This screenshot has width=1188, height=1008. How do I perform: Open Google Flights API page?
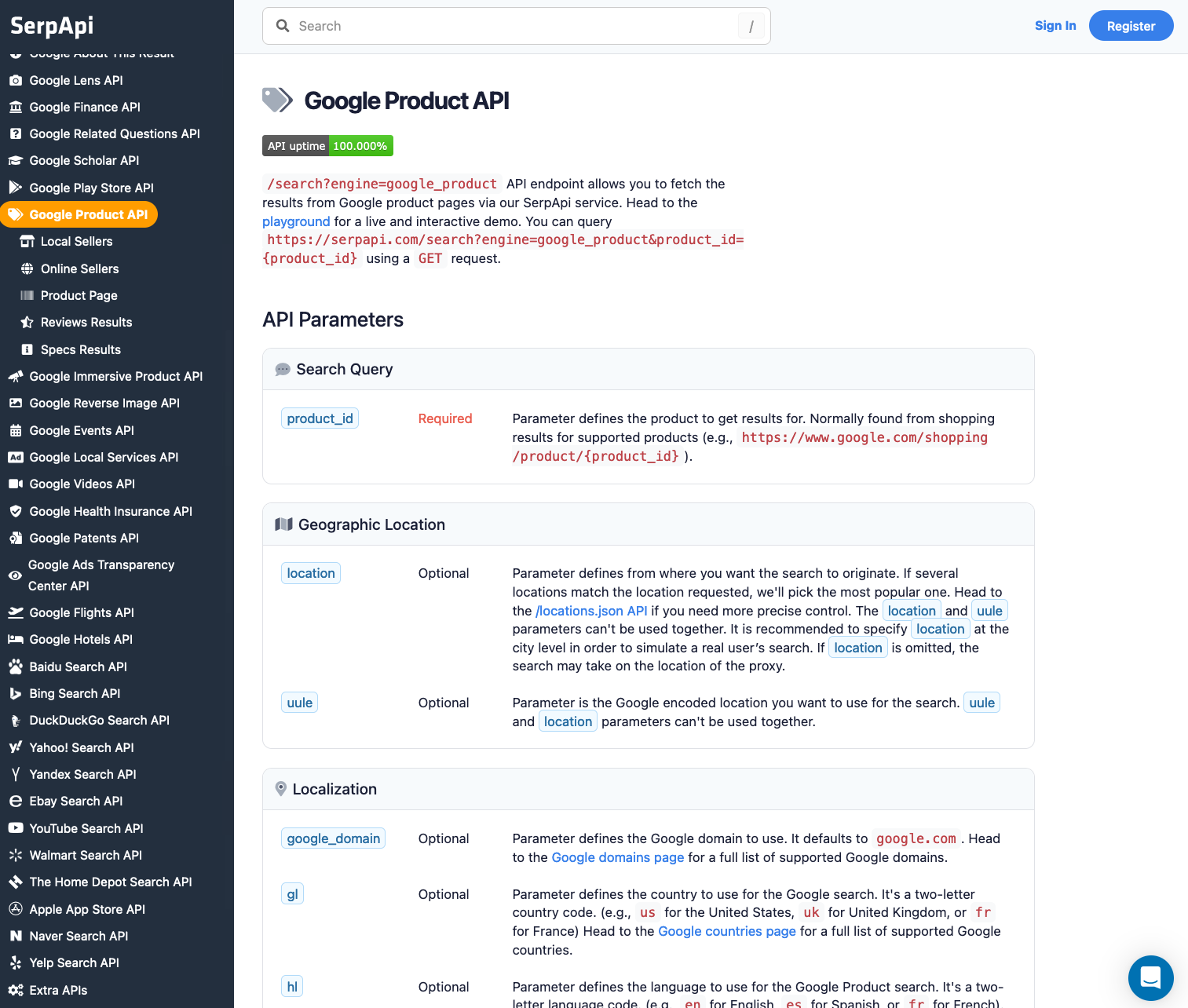pyautogui.click(x=82, y=612)
